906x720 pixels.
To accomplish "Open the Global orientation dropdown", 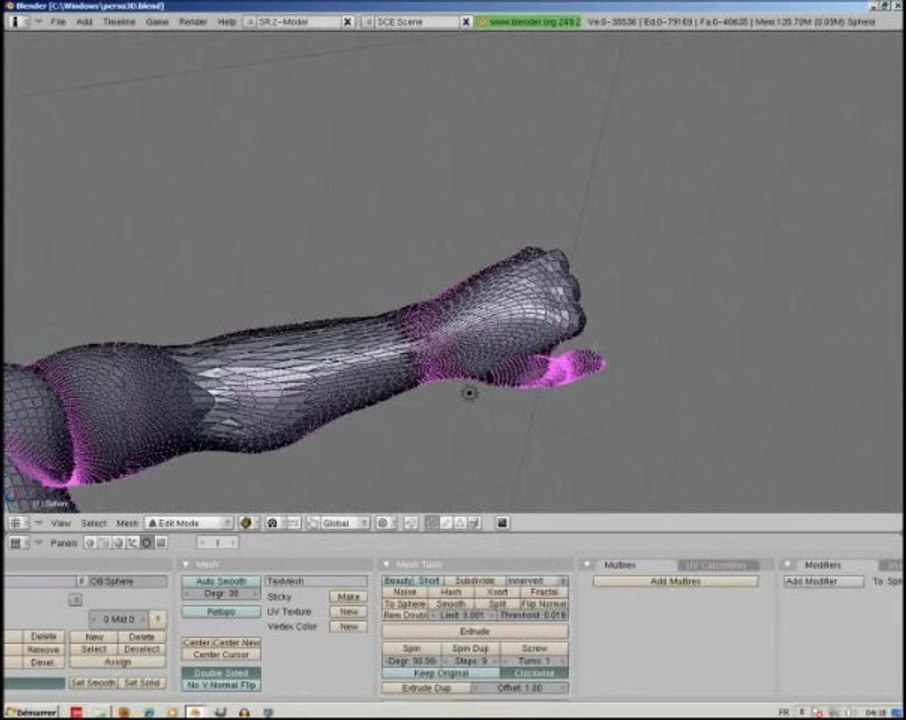I will pos(338,523).
